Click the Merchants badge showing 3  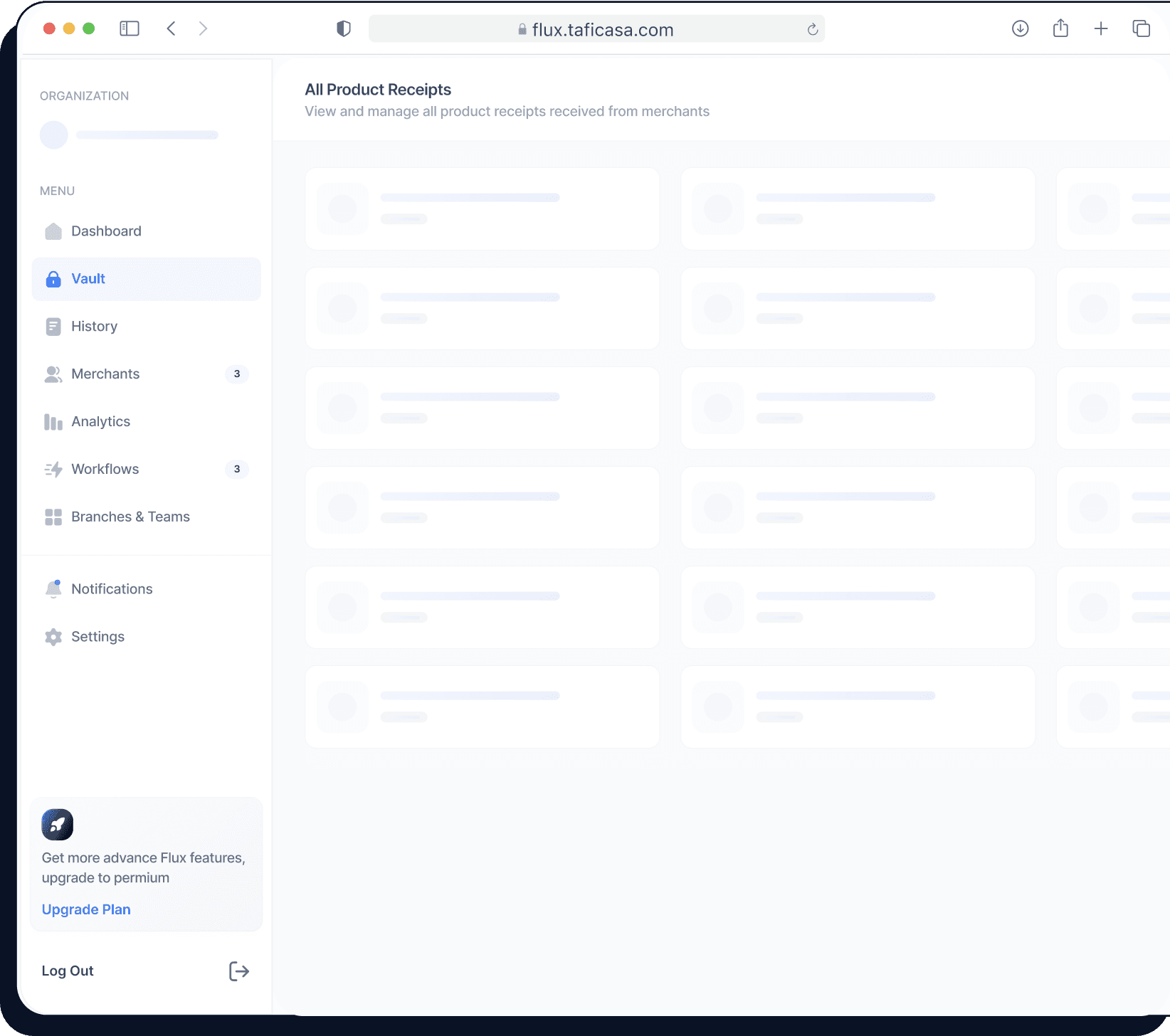[237, 374]
